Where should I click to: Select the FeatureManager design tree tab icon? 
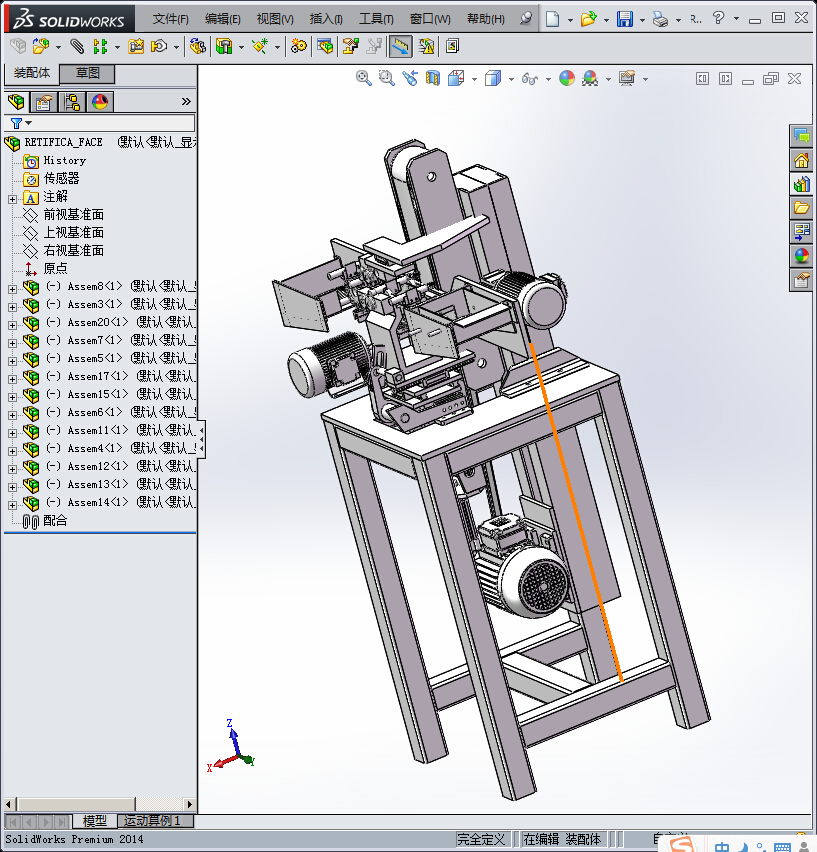pos(16,102)
